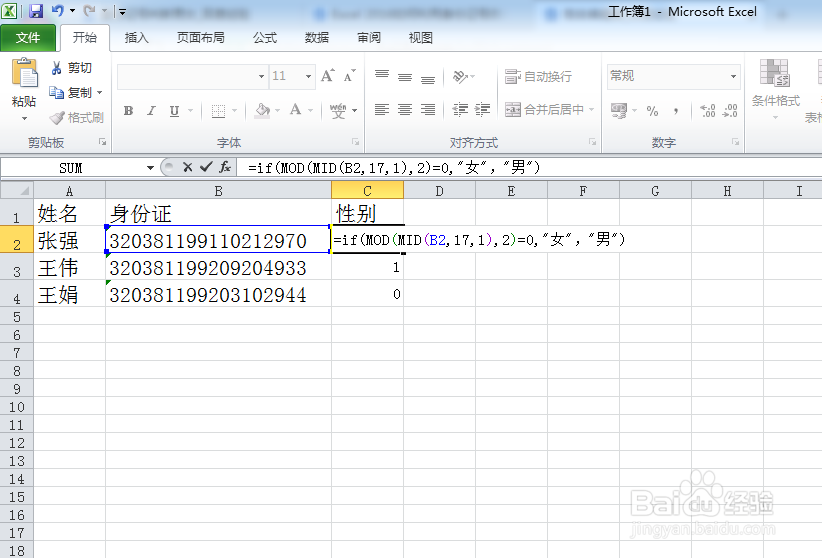The width and height of the screenshot is (822, 558).
Task: Toggle align text left
Action: pos(382,110)
